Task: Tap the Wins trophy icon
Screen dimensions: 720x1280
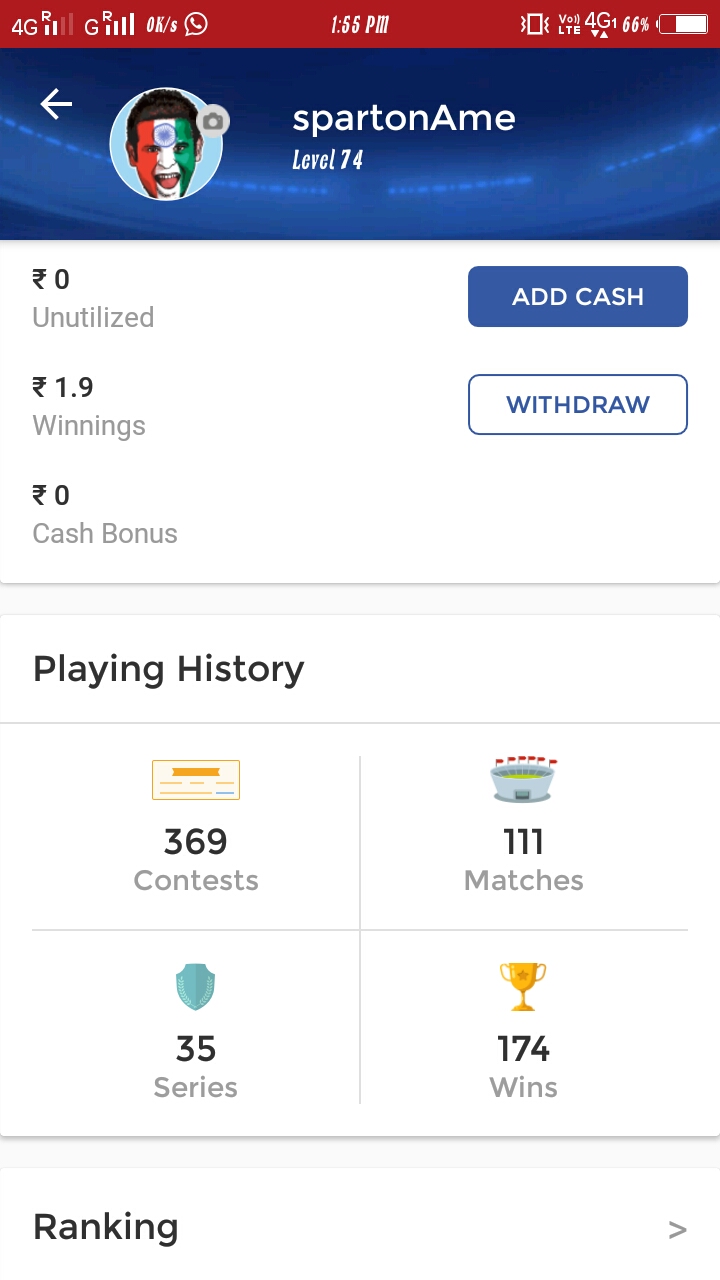Action: 523,987
